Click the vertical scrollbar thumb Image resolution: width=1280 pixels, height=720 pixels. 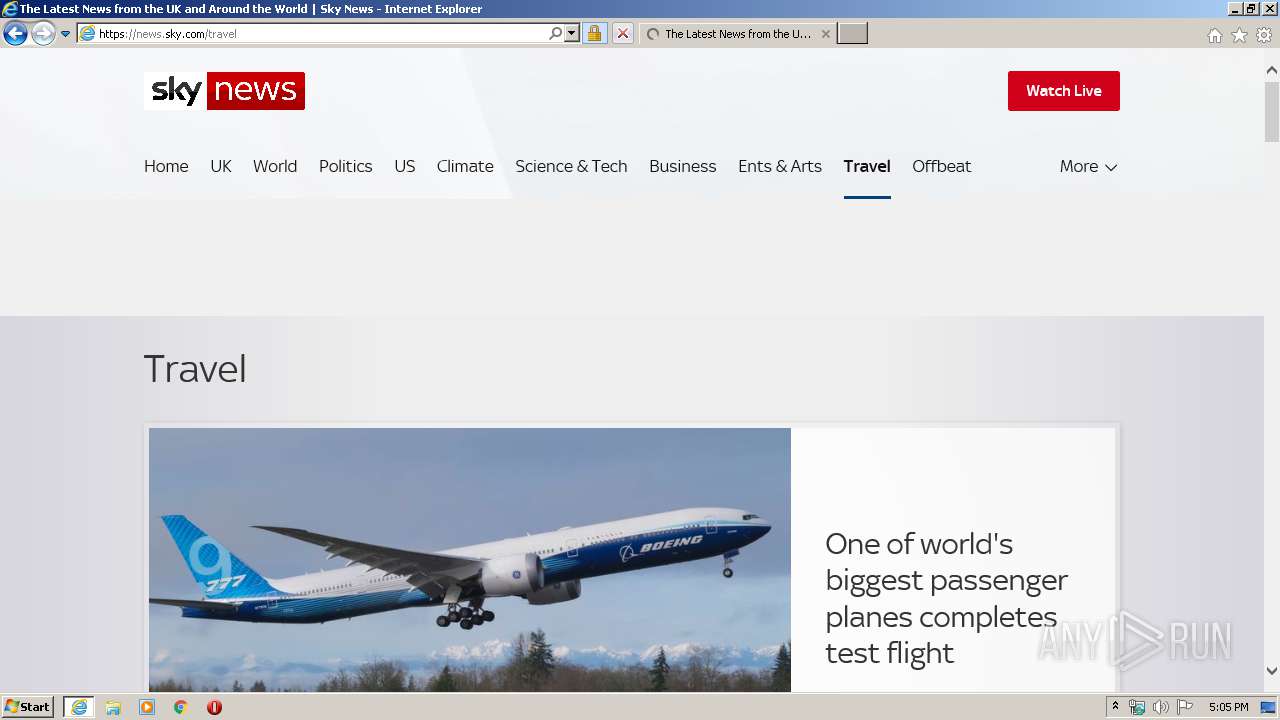[x=1272, y=111]
